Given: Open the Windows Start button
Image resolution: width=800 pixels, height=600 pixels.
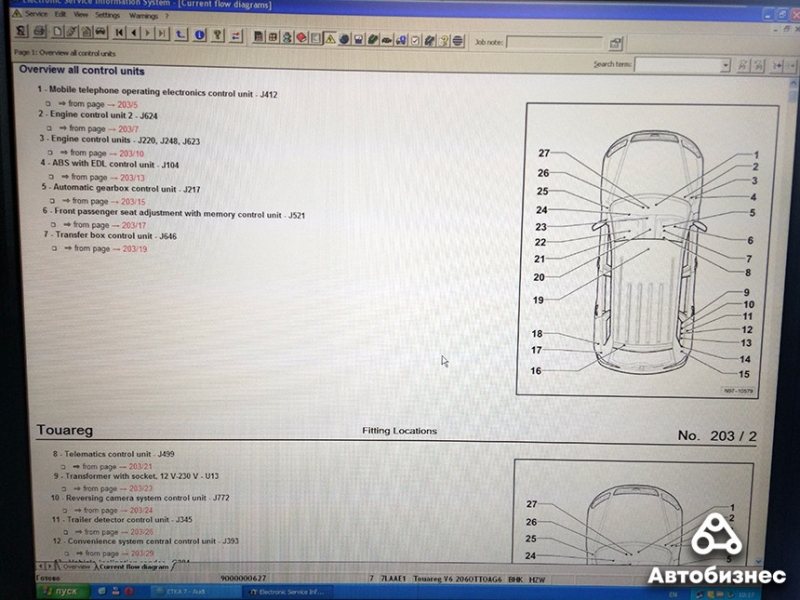Looking at the screenshot, I should pos(61,592).
